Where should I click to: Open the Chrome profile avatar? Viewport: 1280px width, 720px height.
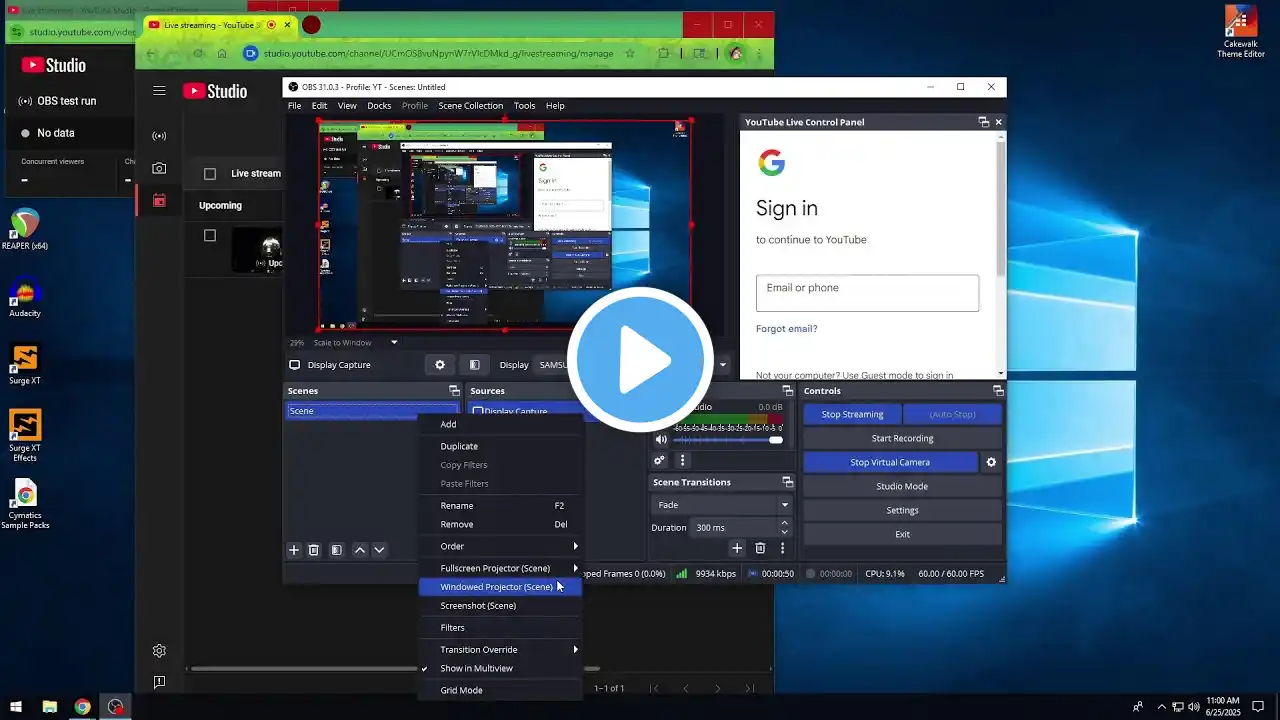736,53
